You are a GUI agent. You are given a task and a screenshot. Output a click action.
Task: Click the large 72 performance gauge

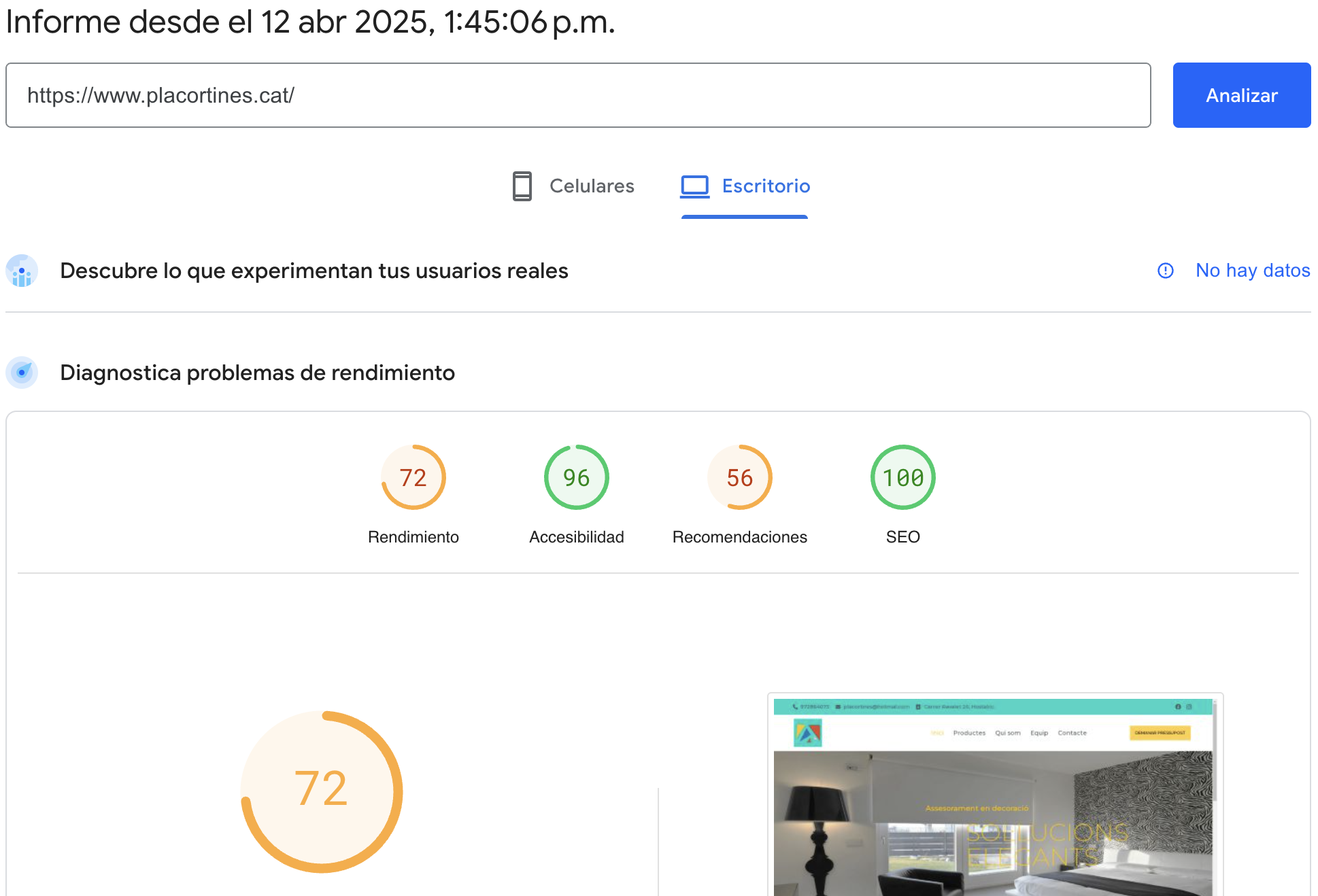click(x=322, y=791)
